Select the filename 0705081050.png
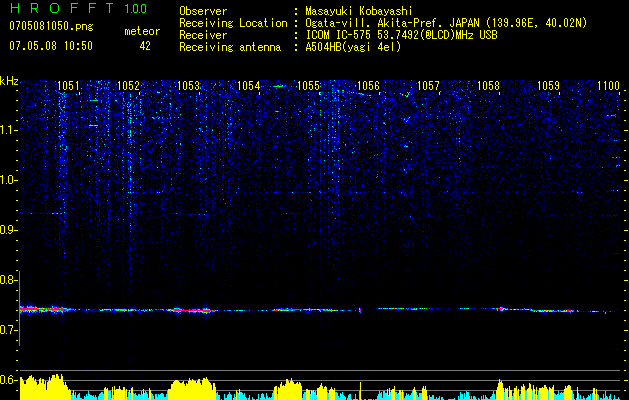Screen dimensions: 629x400 [51, 27]
